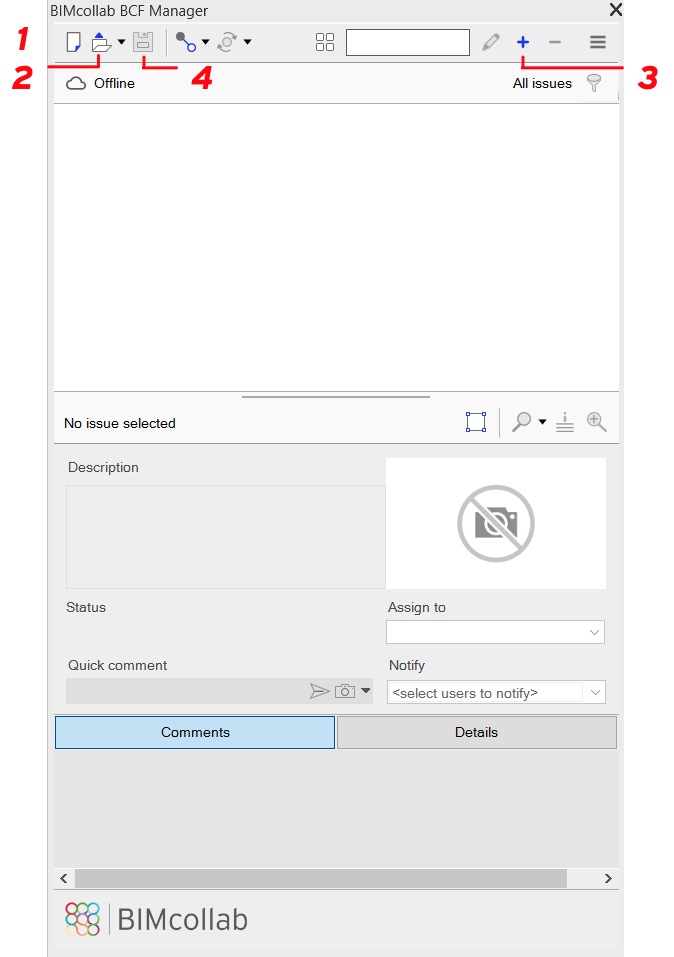The width and height of the screenshot is (674, 957).
Task: Click inside the Description text box
Action: [x=226, y=537]
